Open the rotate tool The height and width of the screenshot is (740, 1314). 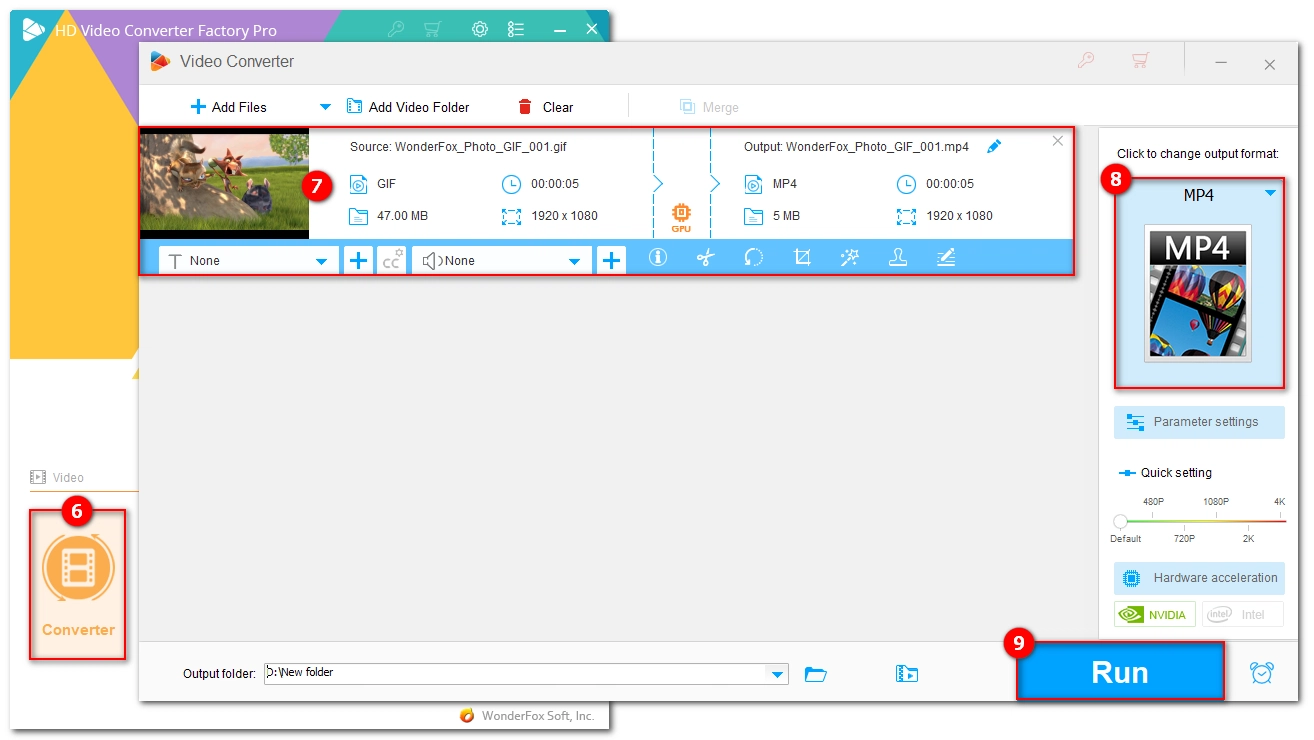click(754, 257)
